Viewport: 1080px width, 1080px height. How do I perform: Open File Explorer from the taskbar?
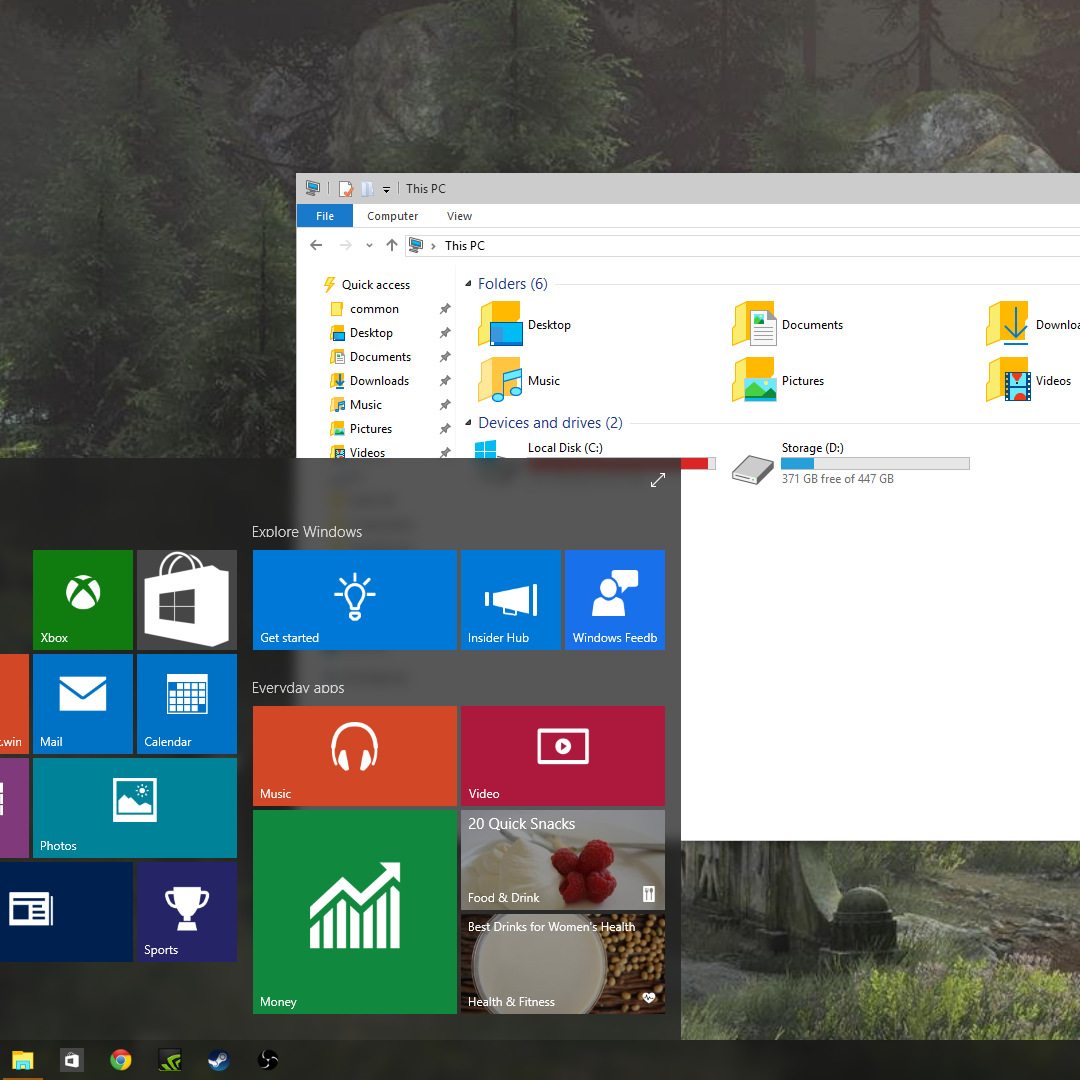click(x=22, y=1060)
